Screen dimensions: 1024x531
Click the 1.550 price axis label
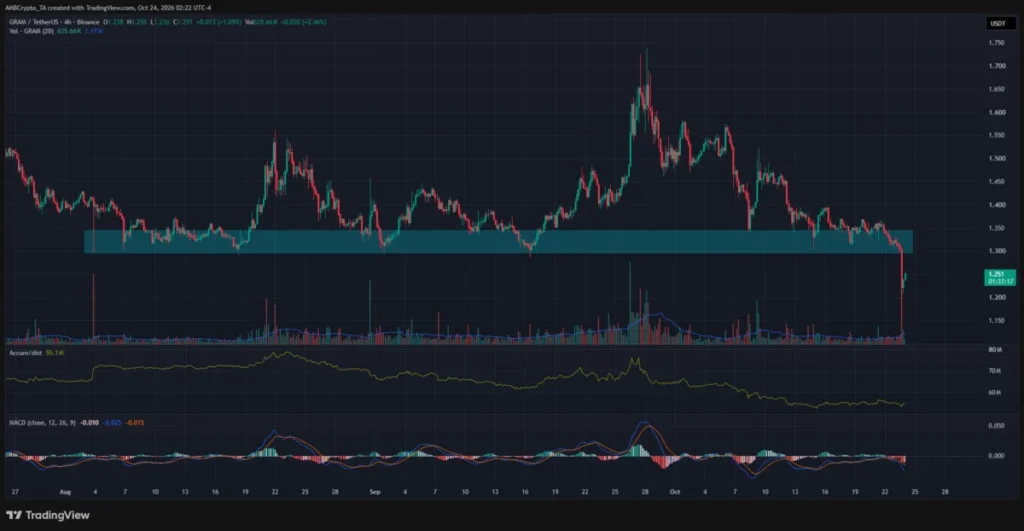point(997,135)
